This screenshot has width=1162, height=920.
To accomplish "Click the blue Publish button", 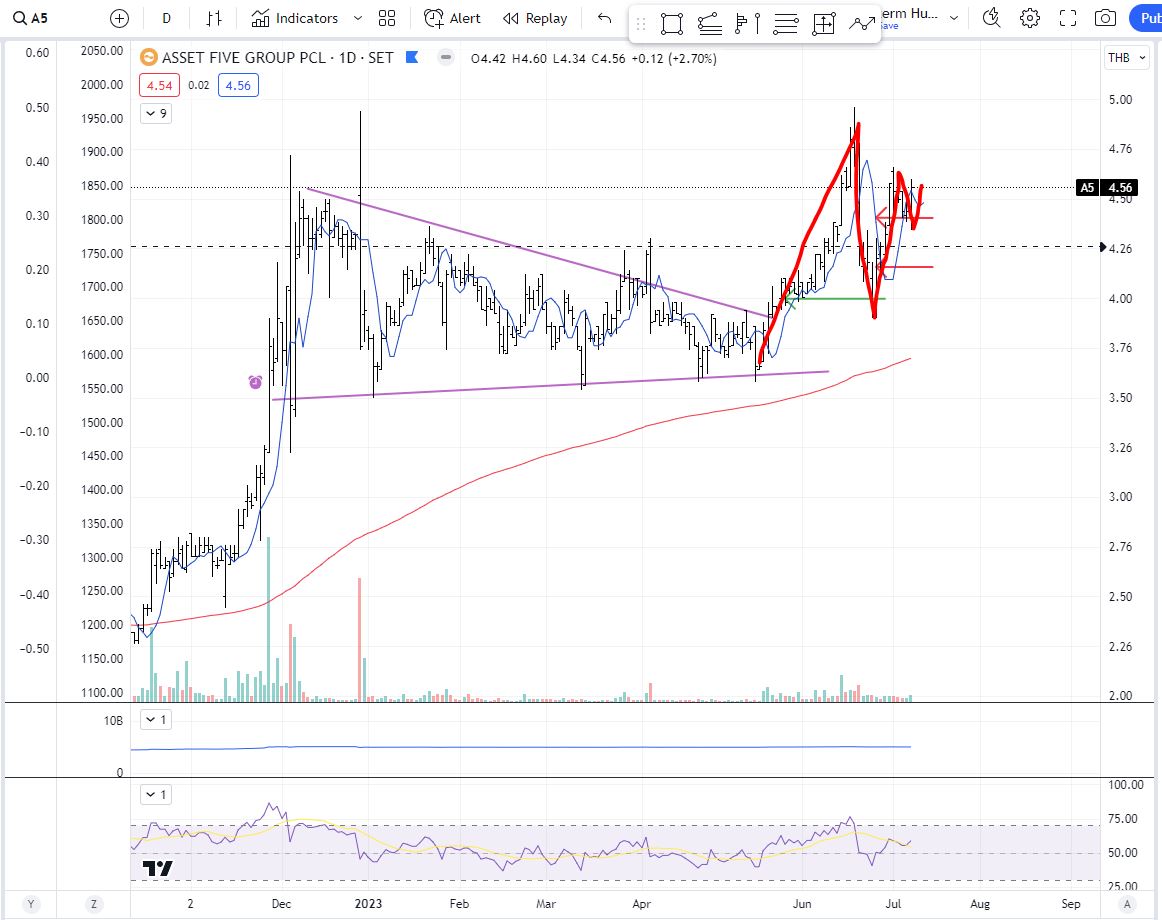I will (x=1146, y=19).
